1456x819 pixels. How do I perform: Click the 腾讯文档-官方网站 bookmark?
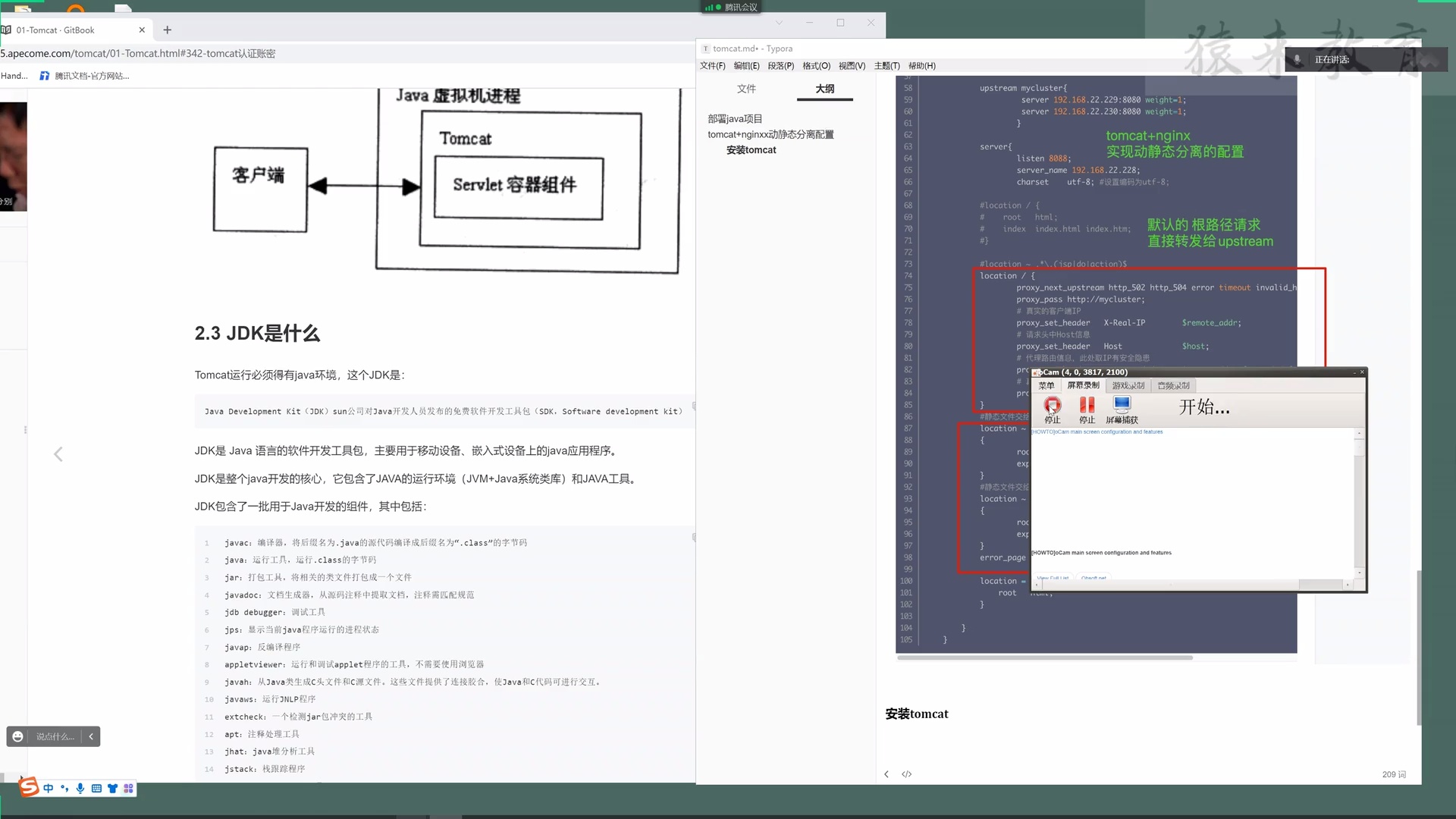[x=83, y=75]
